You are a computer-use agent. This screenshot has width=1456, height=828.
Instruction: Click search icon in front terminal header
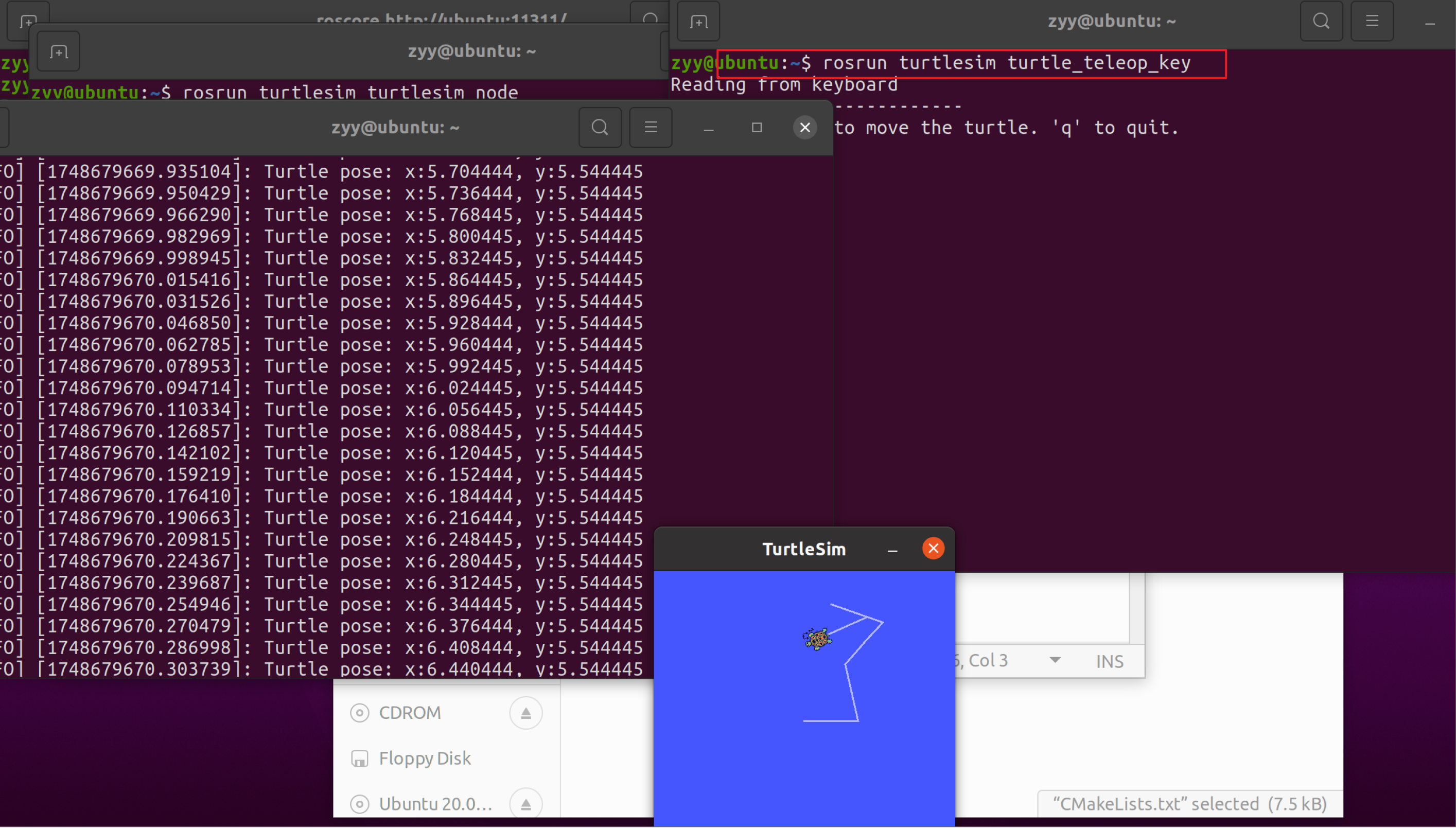click(600, 128)
